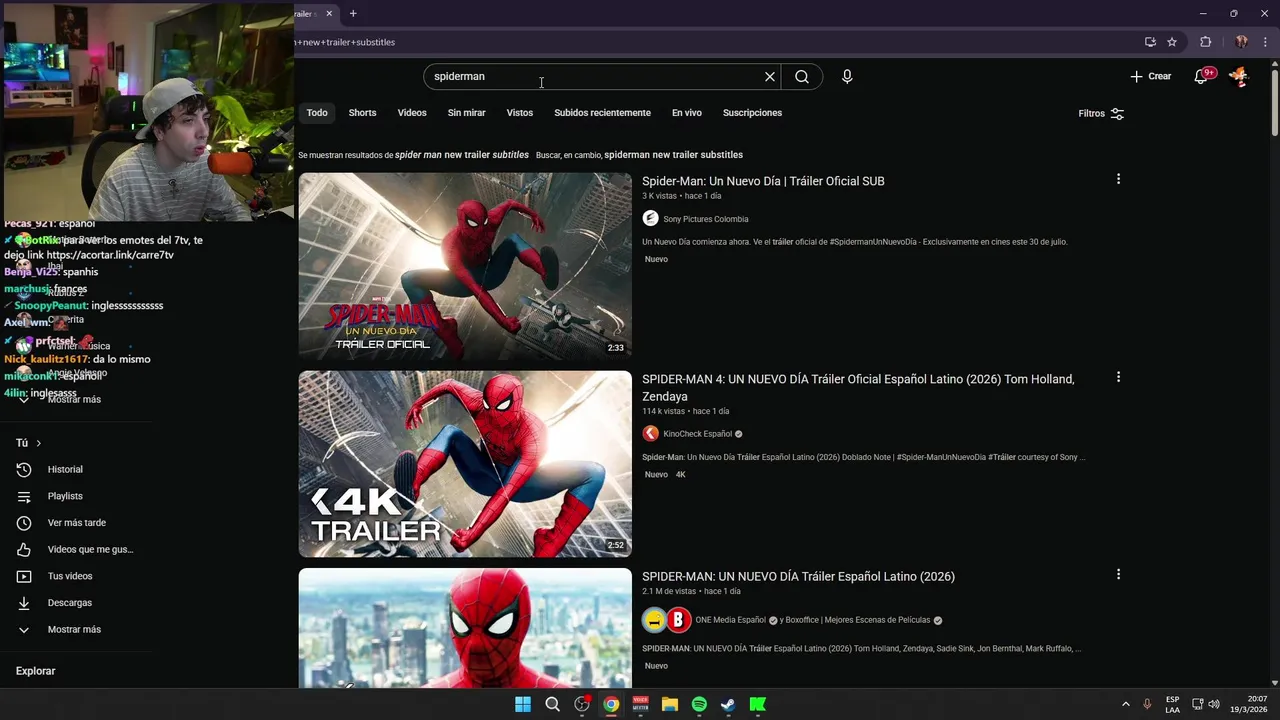Expand Mostrar más under subscriptions list
1280x720 pixels.
(x=74, y=400)
